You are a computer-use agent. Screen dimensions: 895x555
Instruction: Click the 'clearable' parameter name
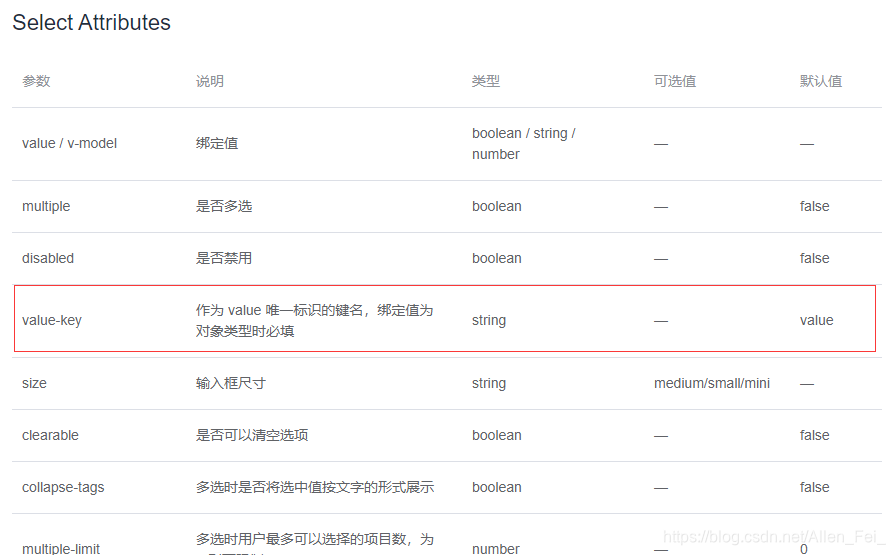click(x=50, y=435)
